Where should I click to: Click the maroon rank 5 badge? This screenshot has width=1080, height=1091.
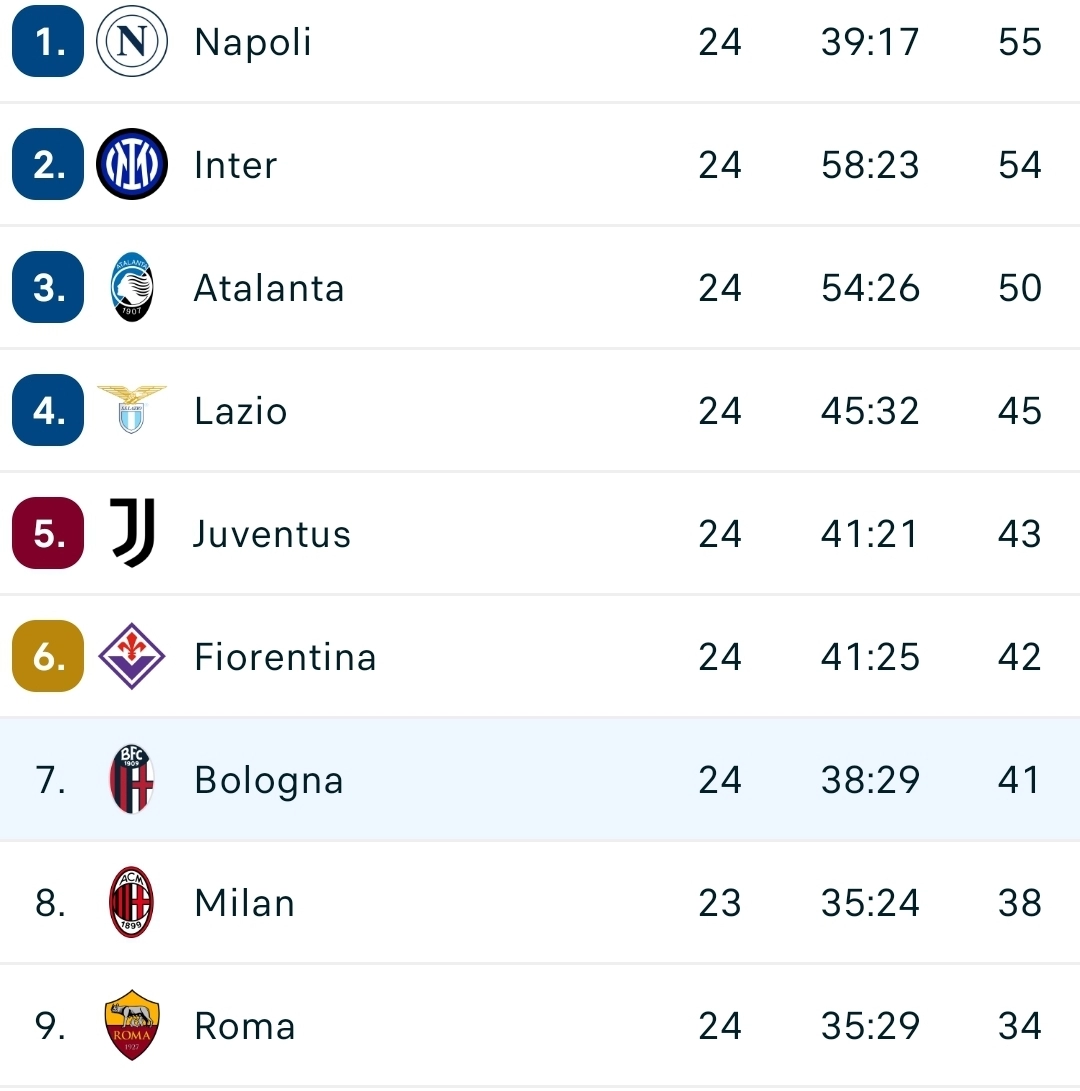pos(48,533)
